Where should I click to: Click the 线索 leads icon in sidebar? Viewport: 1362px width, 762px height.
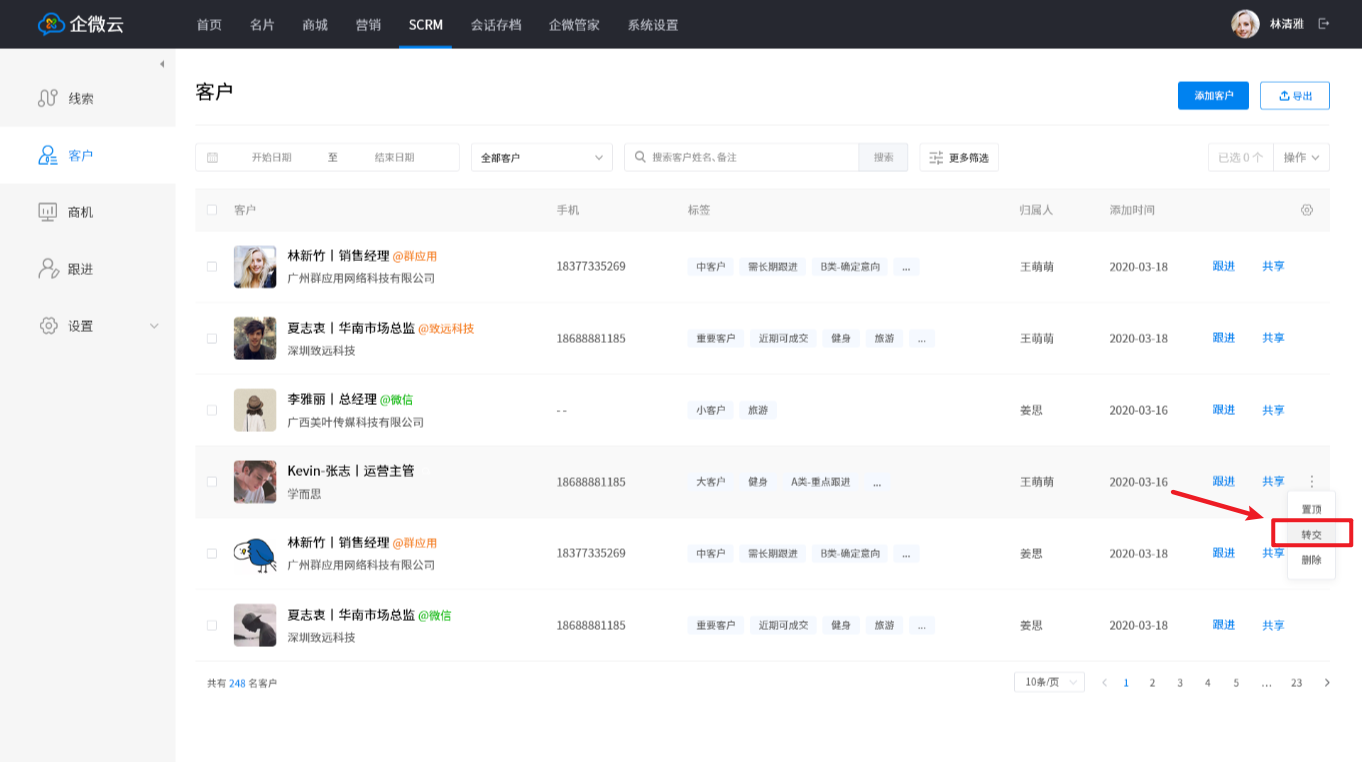tap(47, 98)
